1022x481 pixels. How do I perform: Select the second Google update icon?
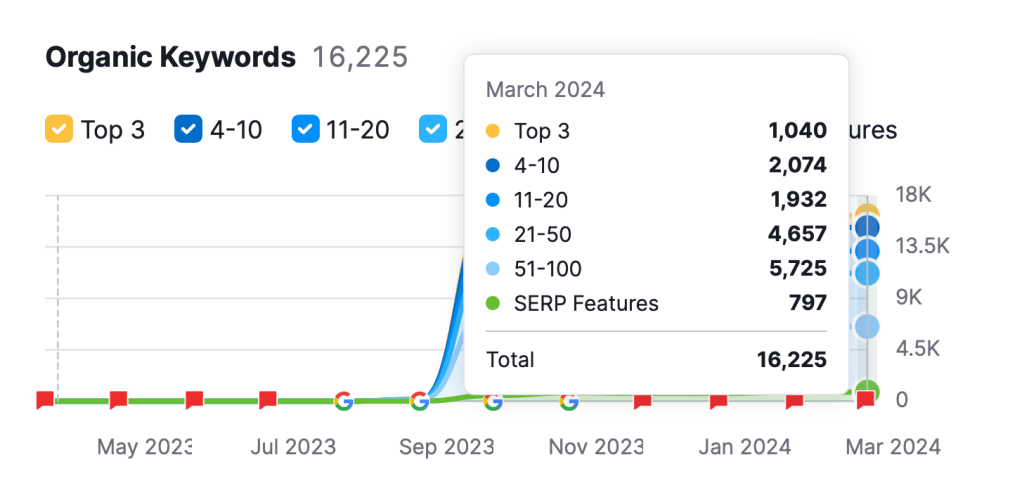click(x=419, y=401)
